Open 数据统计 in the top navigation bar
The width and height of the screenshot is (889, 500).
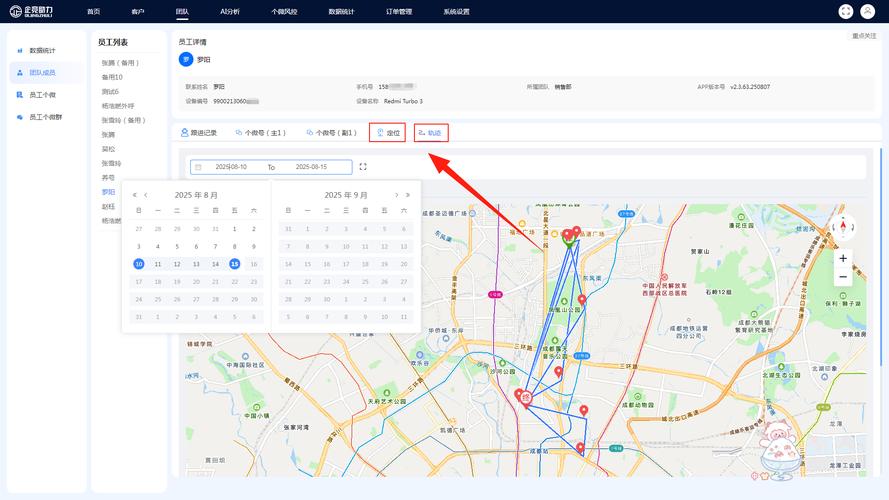coord(341,11)
